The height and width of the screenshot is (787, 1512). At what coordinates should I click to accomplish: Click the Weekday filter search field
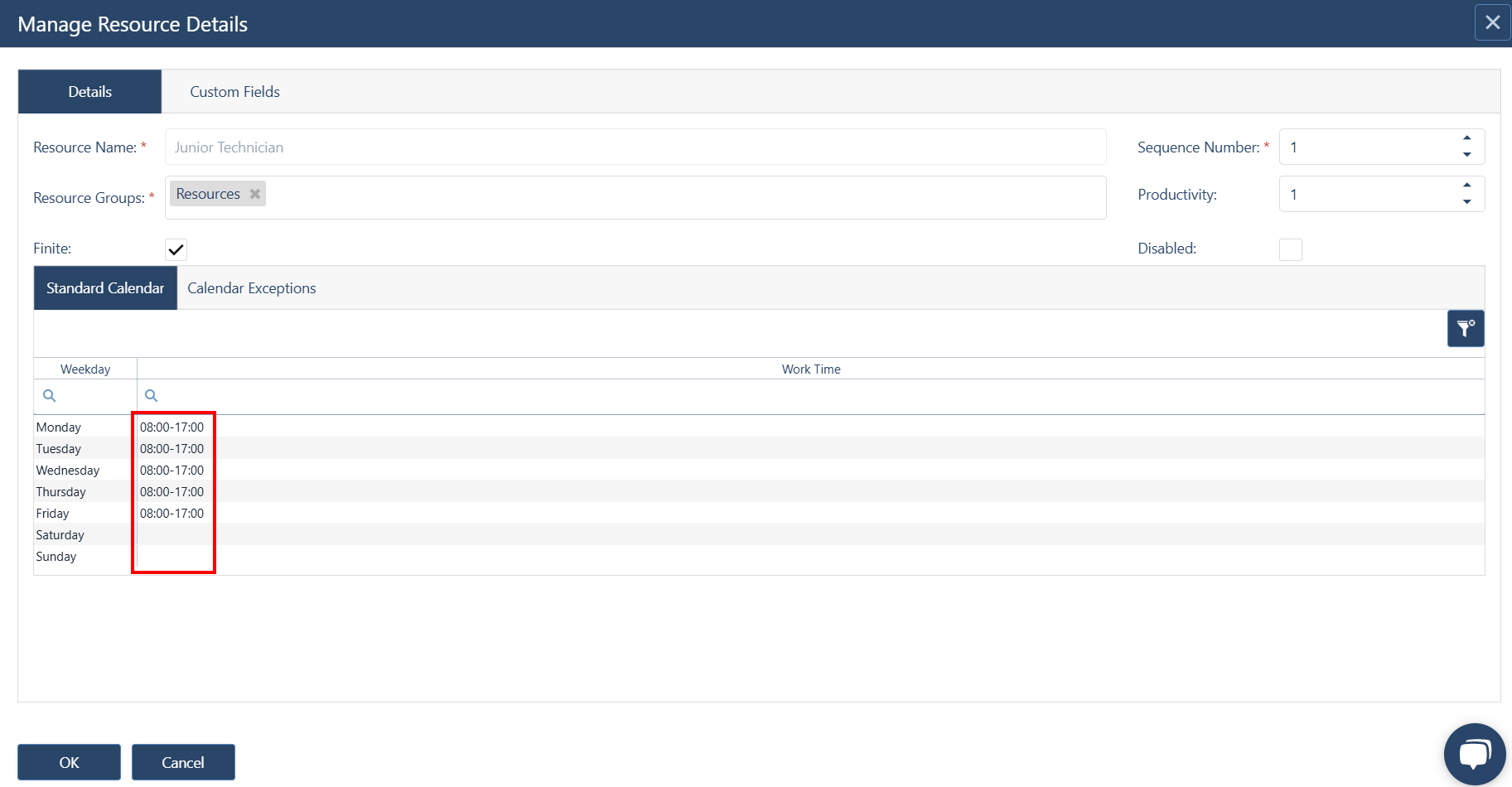pyautogui.click(x=85, y=396)
